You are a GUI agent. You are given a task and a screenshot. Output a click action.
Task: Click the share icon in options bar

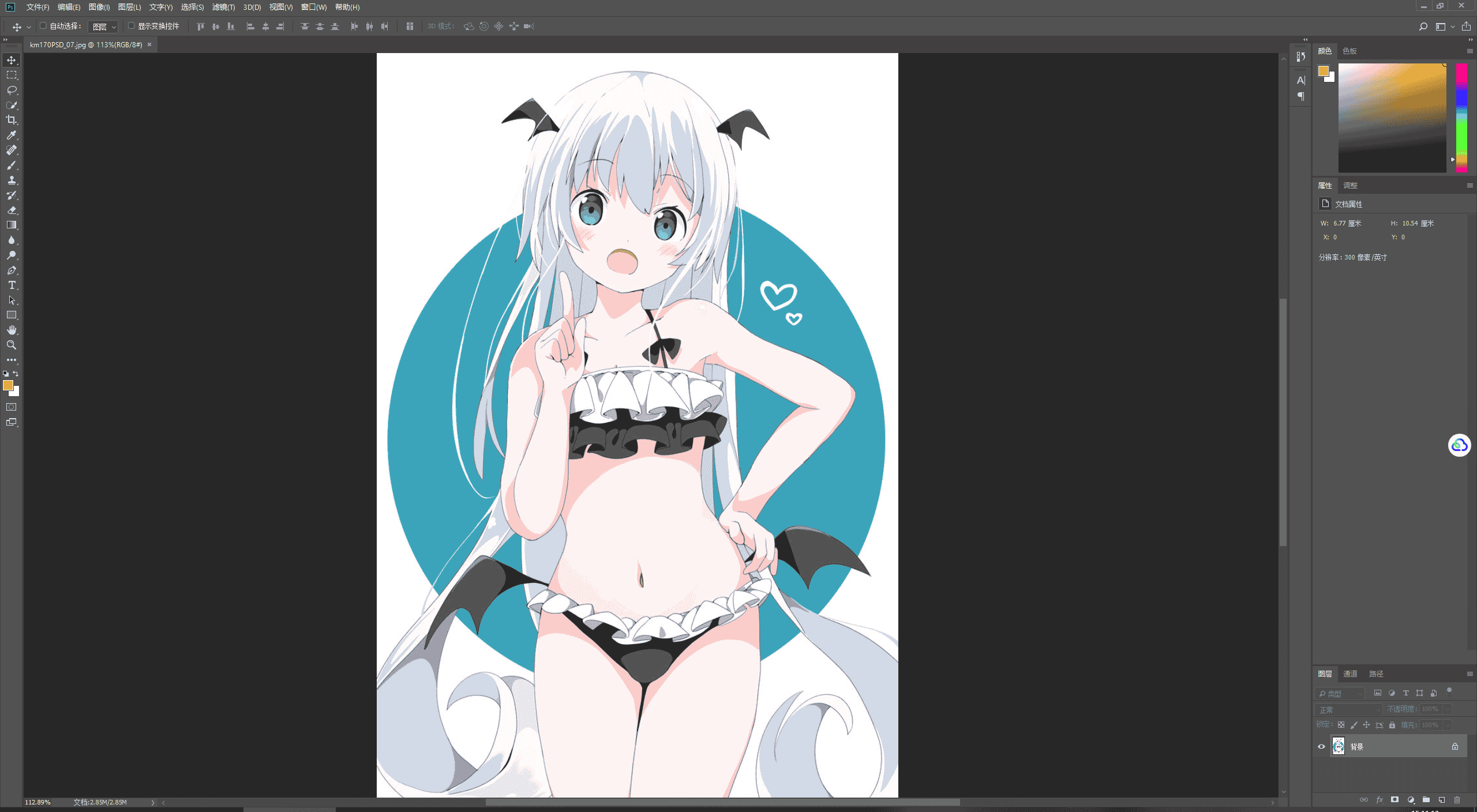pos(1466,26)
